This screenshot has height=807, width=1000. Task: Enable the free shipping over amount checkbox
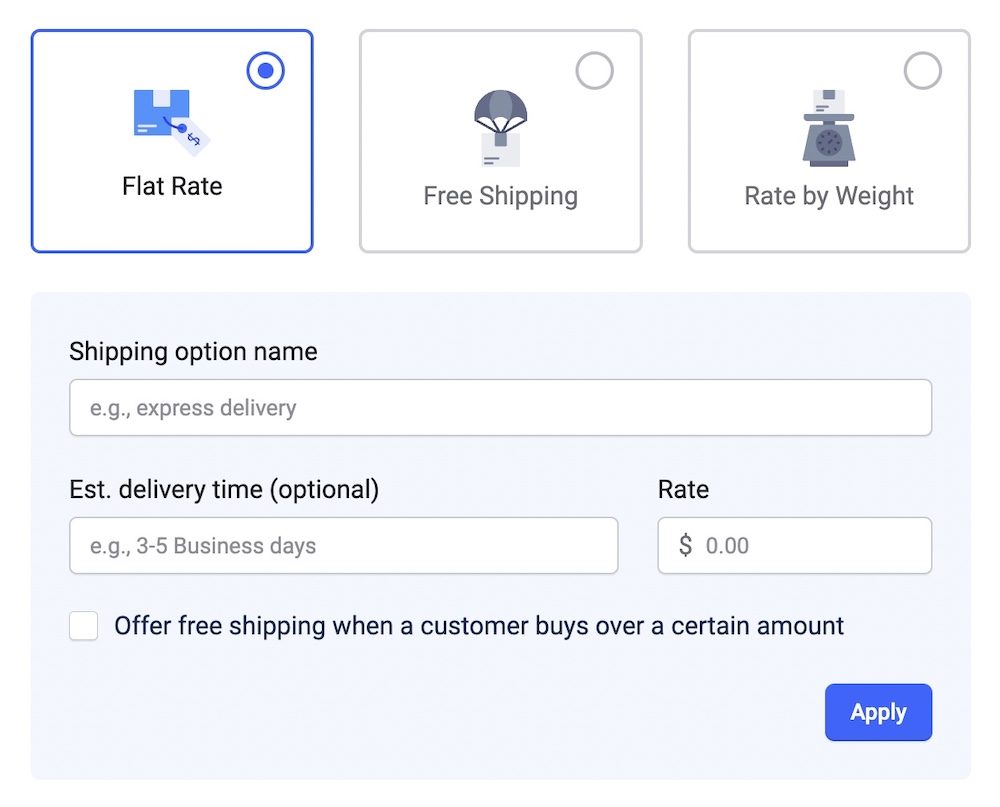[x=84, y=627]
